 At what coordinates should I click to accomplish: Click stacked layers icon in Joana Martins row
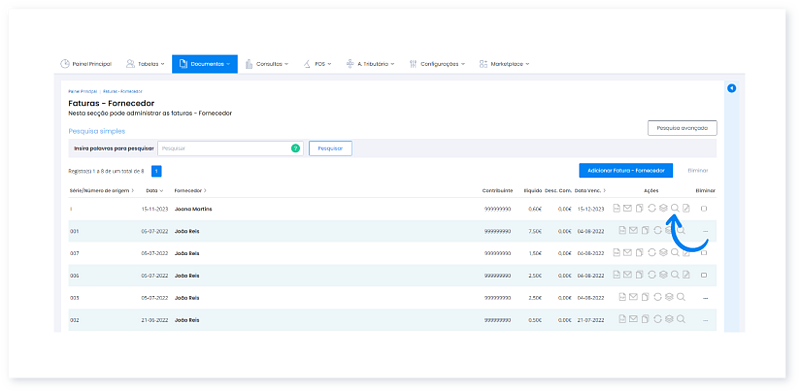coord(663,208)
